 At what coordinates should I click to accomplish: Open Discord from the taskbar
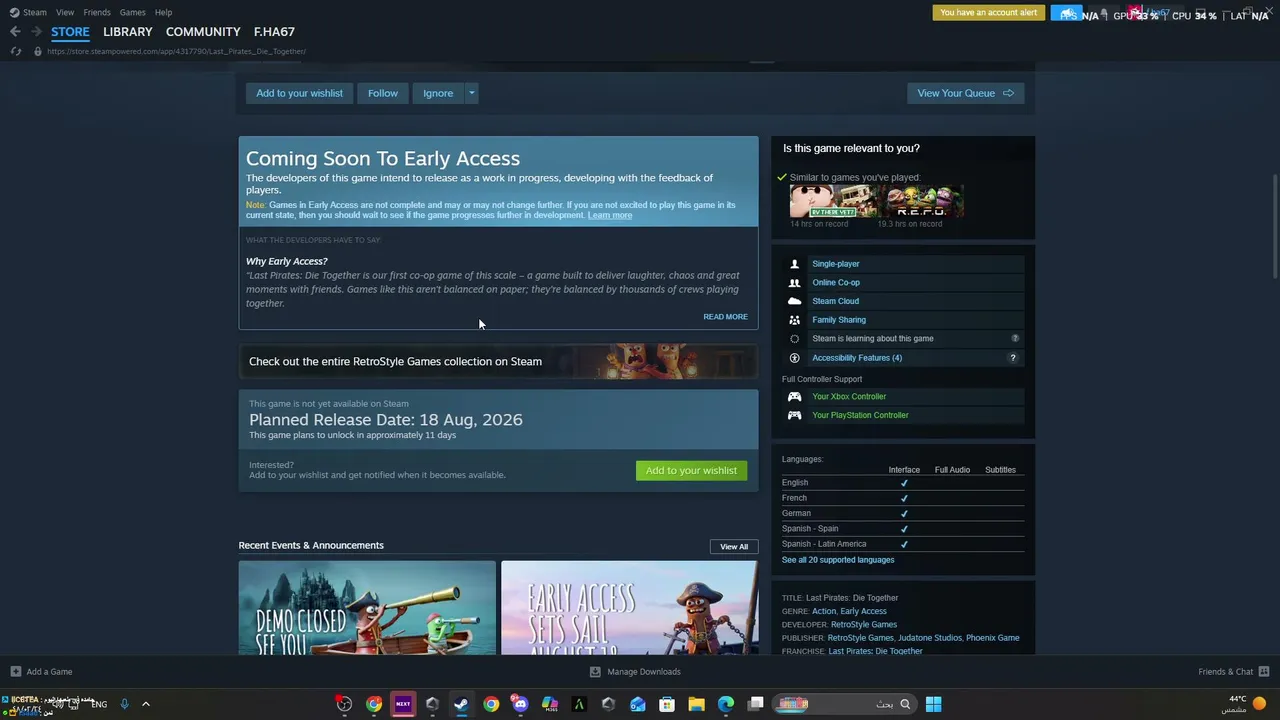(520, 704)
